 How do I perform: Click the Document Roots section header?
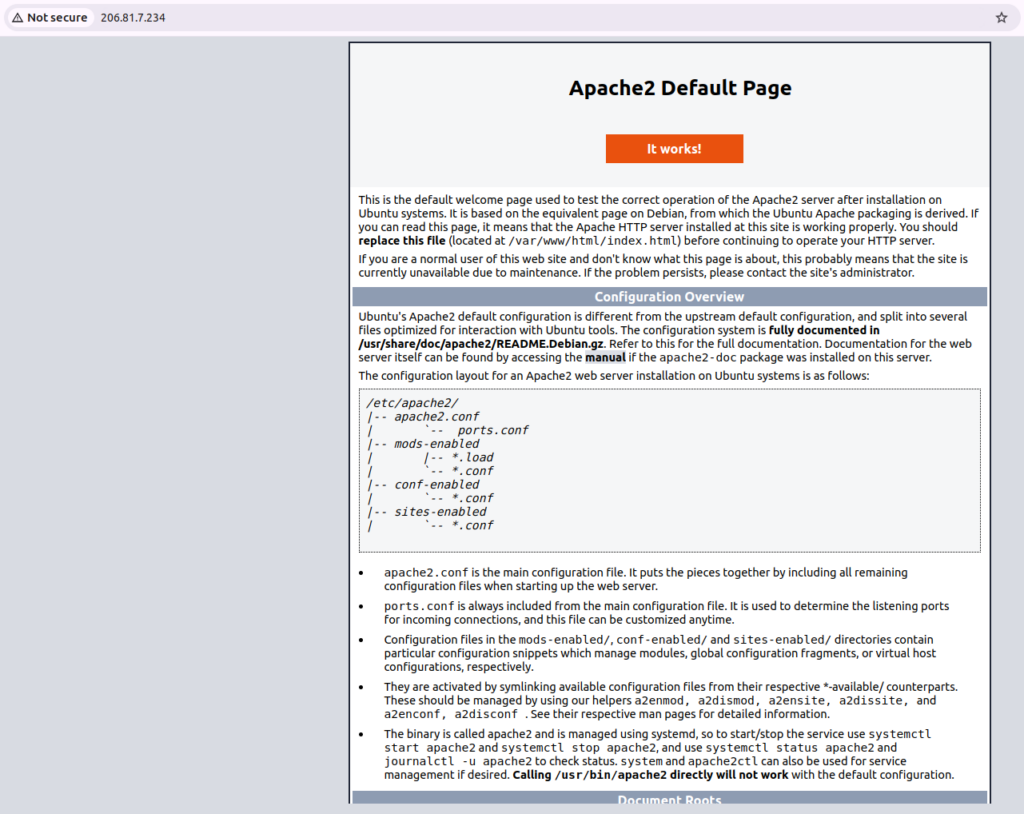coord(669,798)
